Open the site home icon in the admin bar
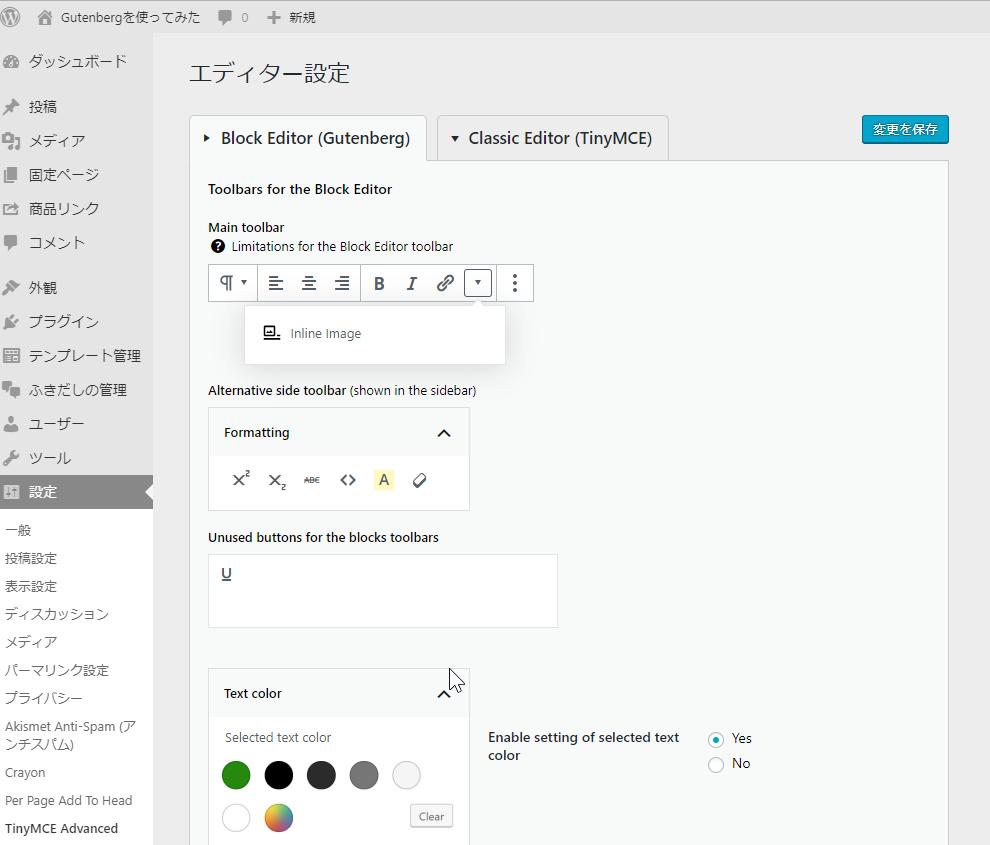Screen dimensions: 990x845 45,18
